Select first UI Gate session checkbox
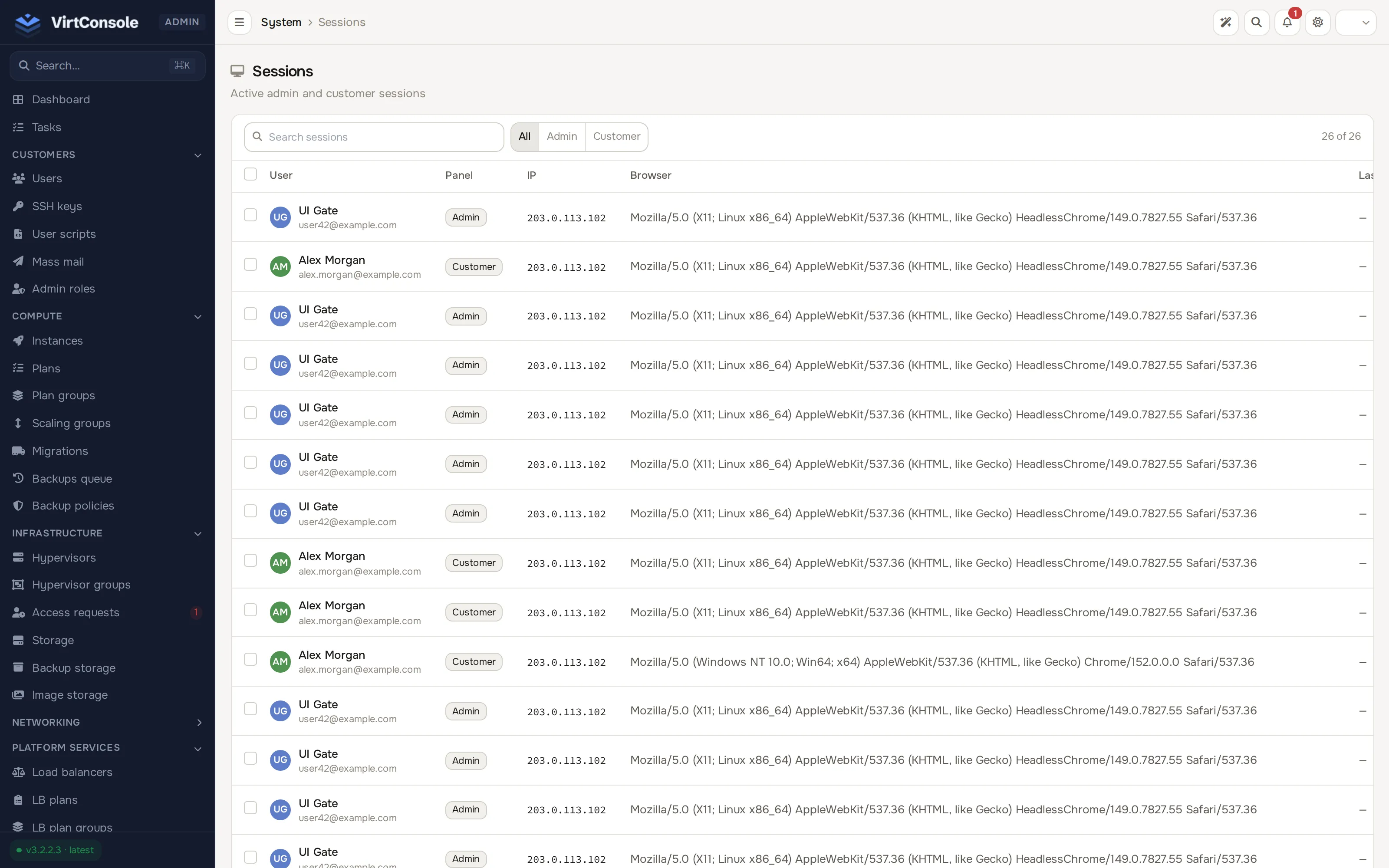Screen dimensions: 1389x868 click(x=250, y=215)
